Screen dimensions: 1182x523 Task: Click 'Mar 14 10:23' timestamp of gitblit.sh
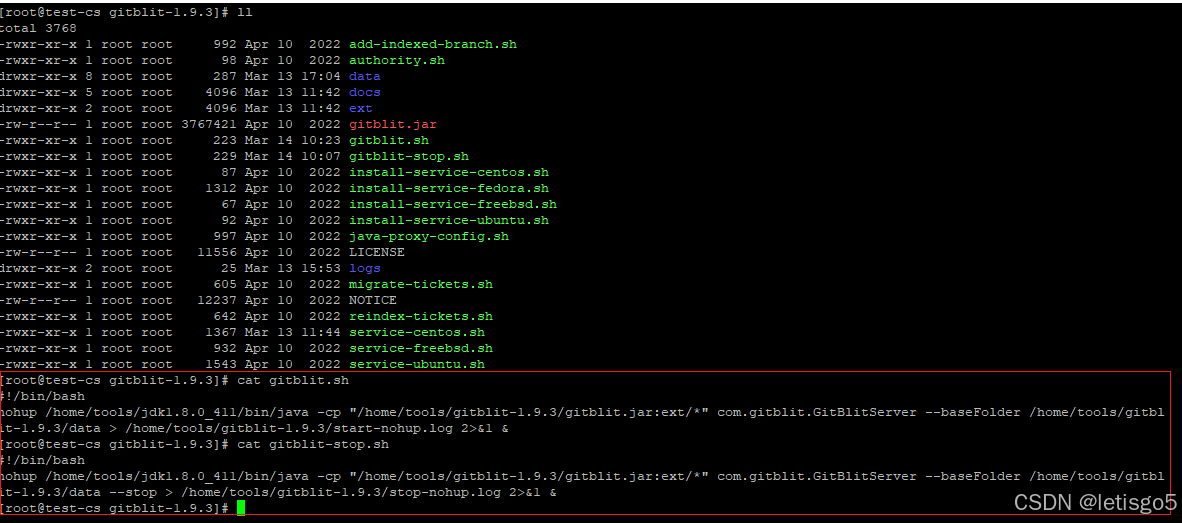coord(292,140)
